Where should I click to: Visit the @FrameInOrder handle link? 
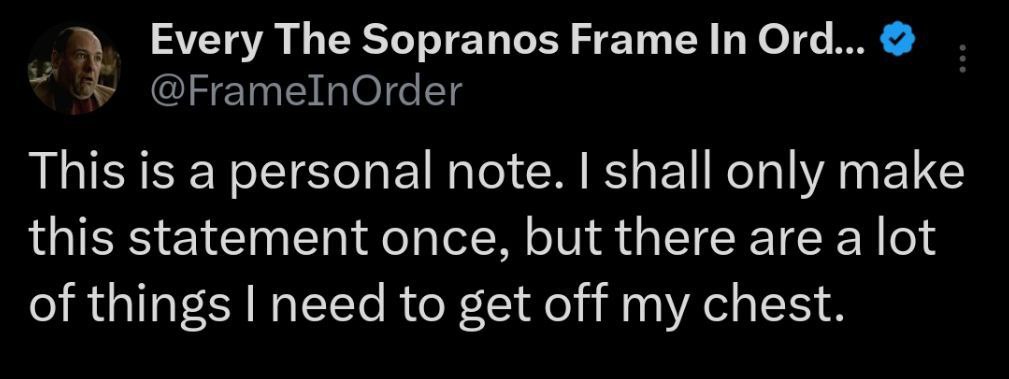(306, 92)
